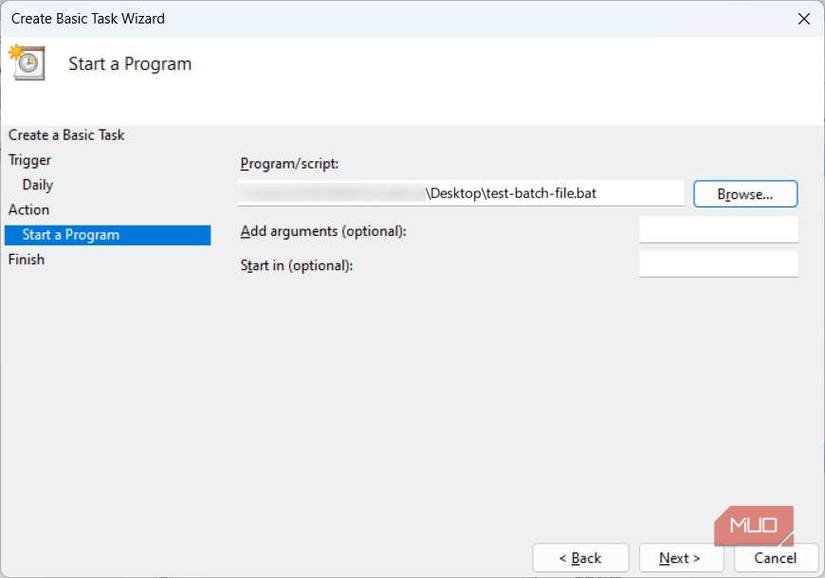Click inside the Program/script path field
Viewport: 825px width, 578px height.
tap(460, 193)
